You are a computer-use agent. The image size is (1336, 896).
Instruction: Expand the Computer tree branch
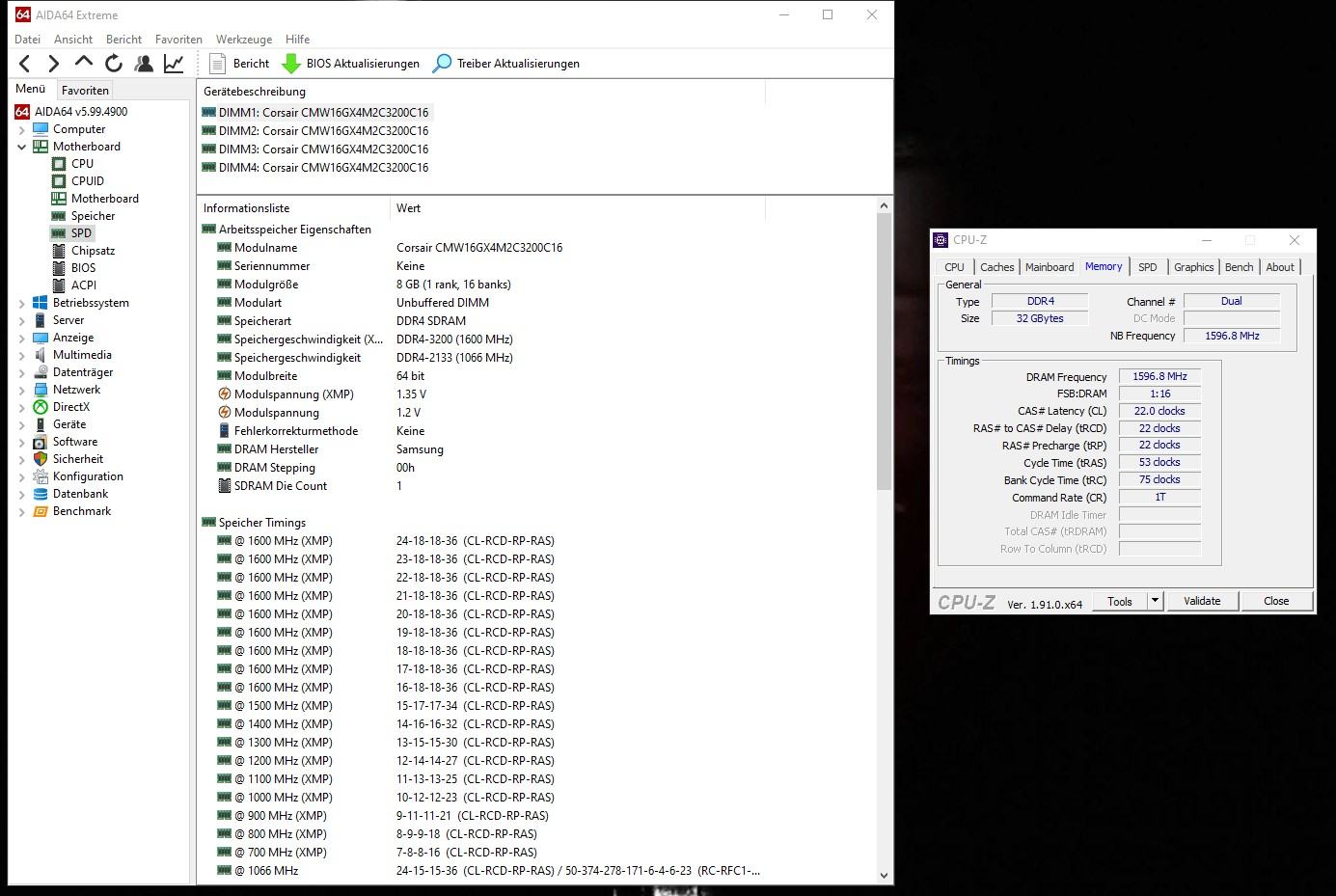pos(22,129)
